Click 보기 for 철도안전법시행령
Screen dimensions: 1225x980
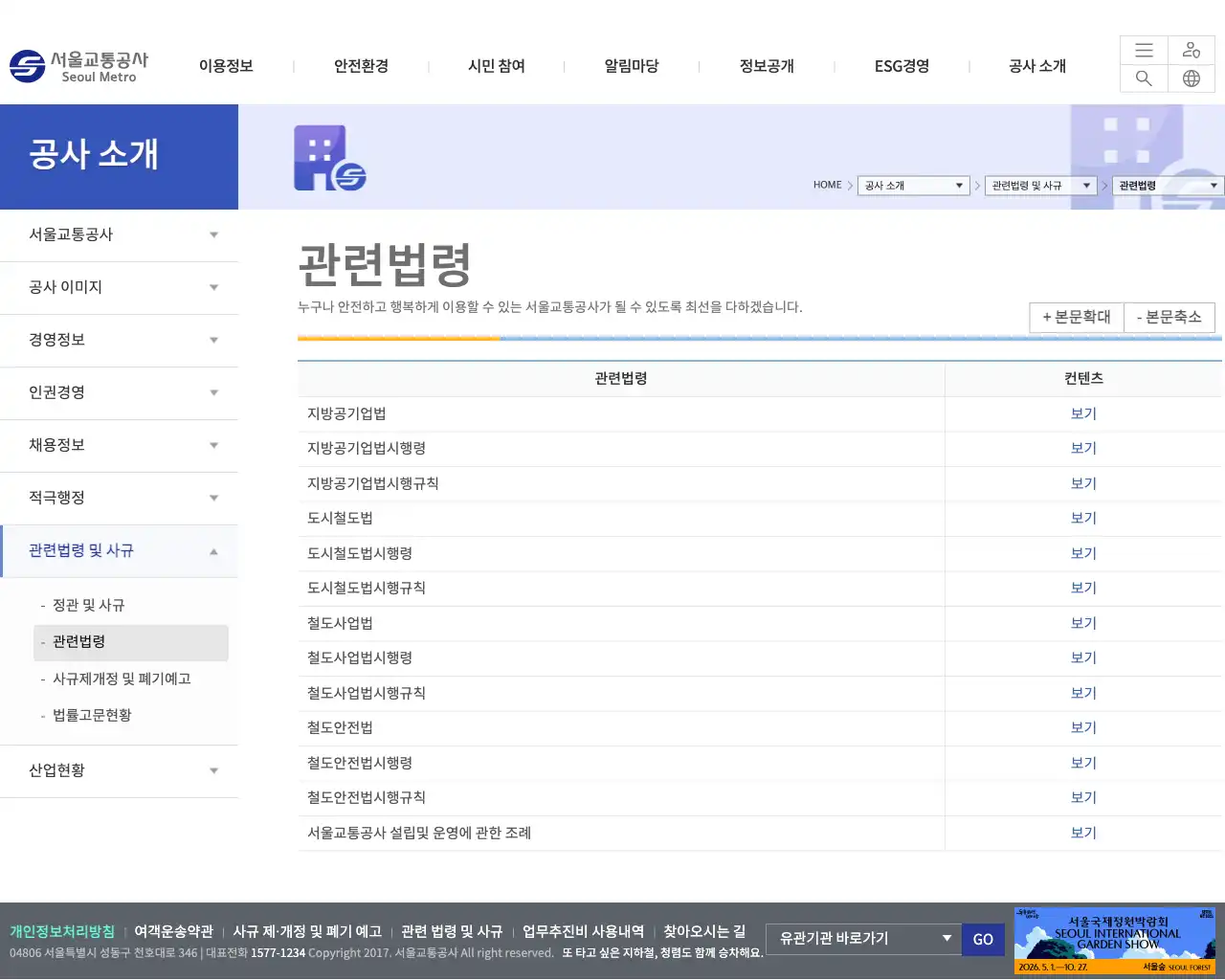[x=1083, y=764]
